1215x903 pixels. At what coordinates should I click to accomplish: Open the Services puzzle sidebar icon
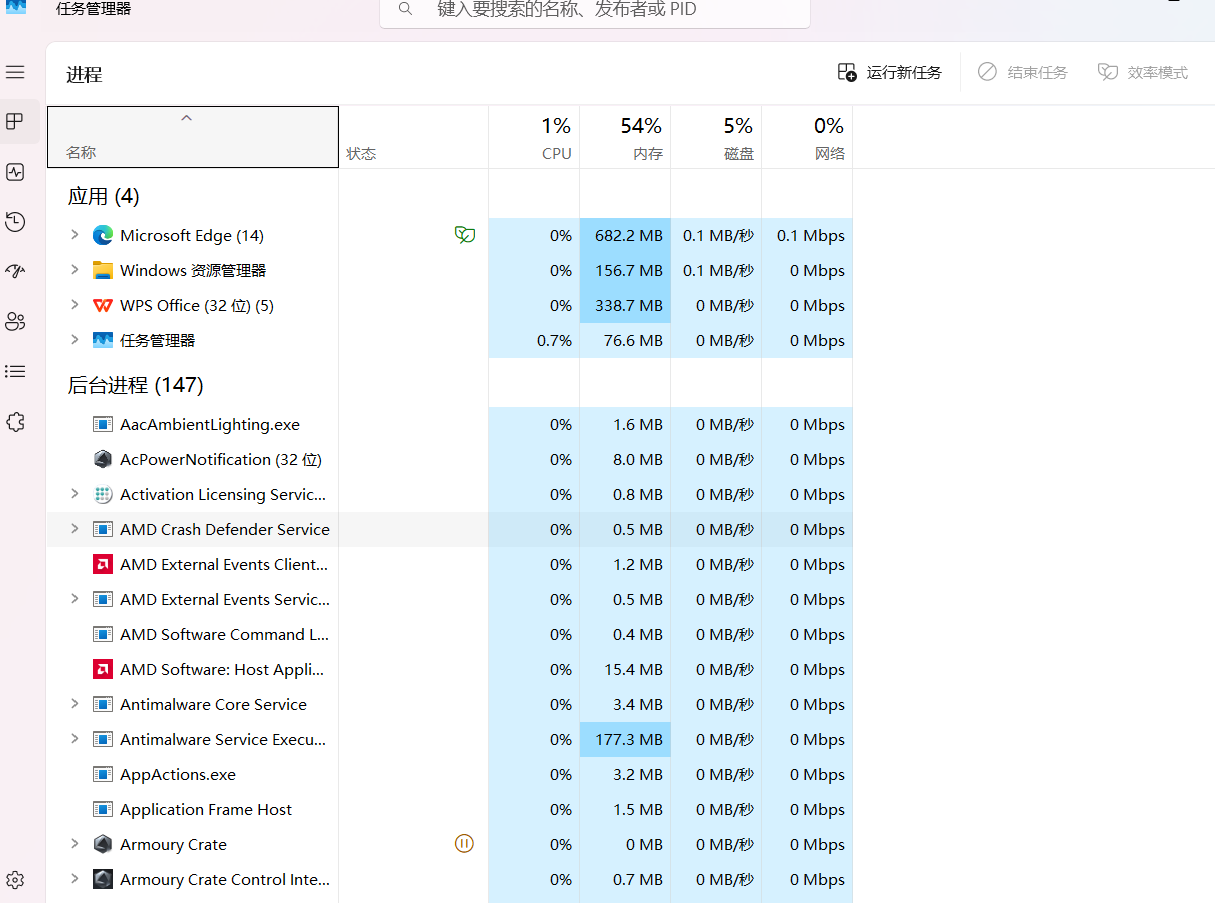[x=15, y=421]
